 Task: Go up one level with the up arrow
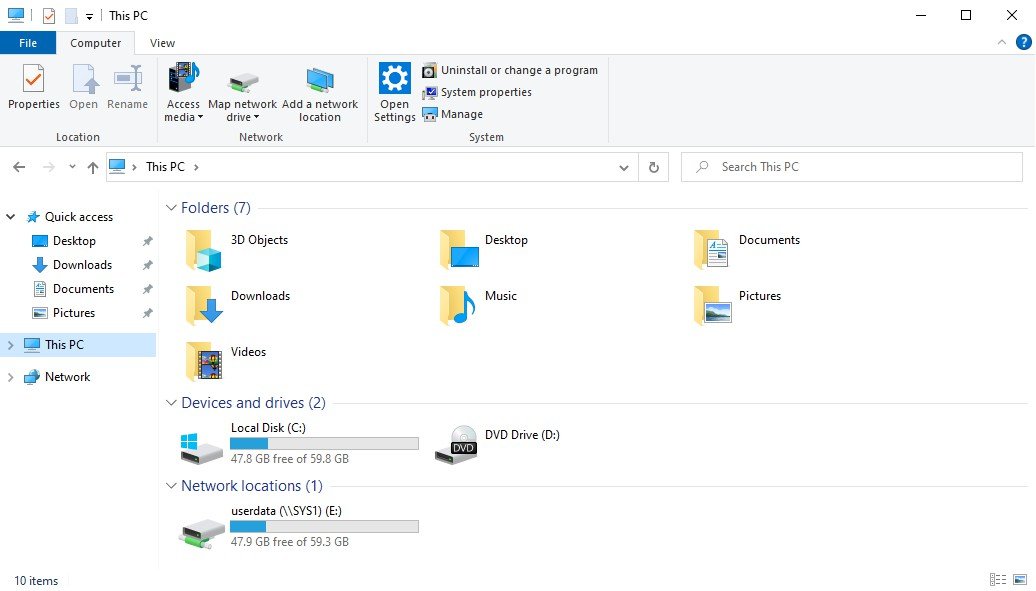point(92,167)
